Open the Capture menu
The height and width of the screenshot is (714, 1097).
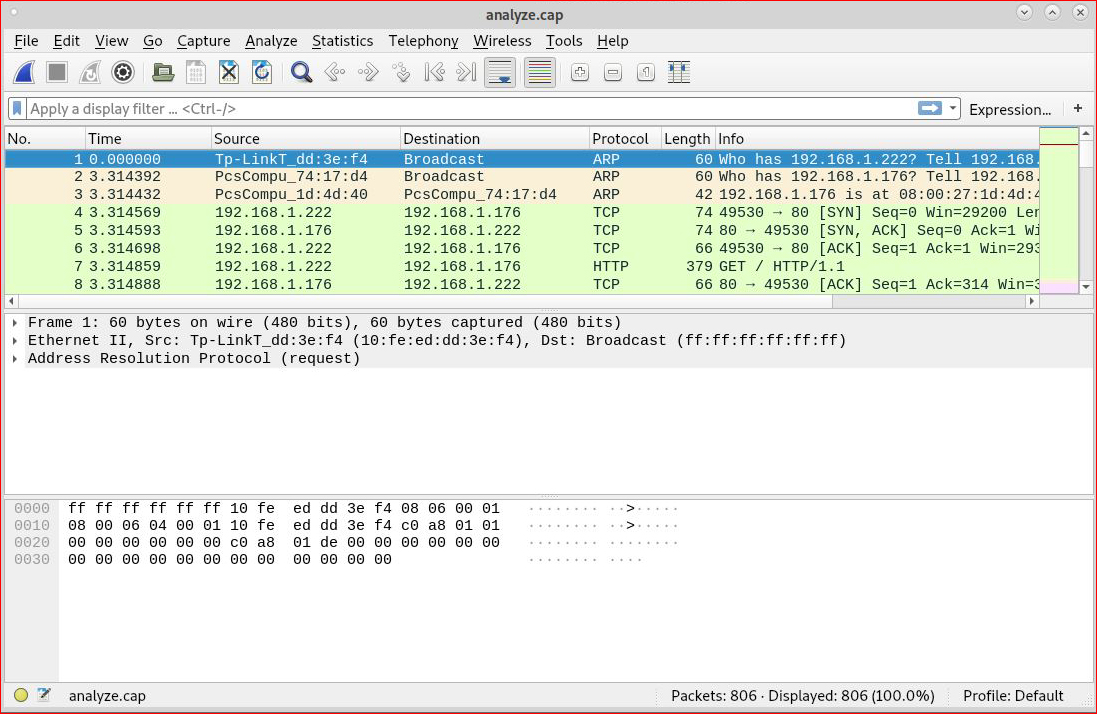204,41
